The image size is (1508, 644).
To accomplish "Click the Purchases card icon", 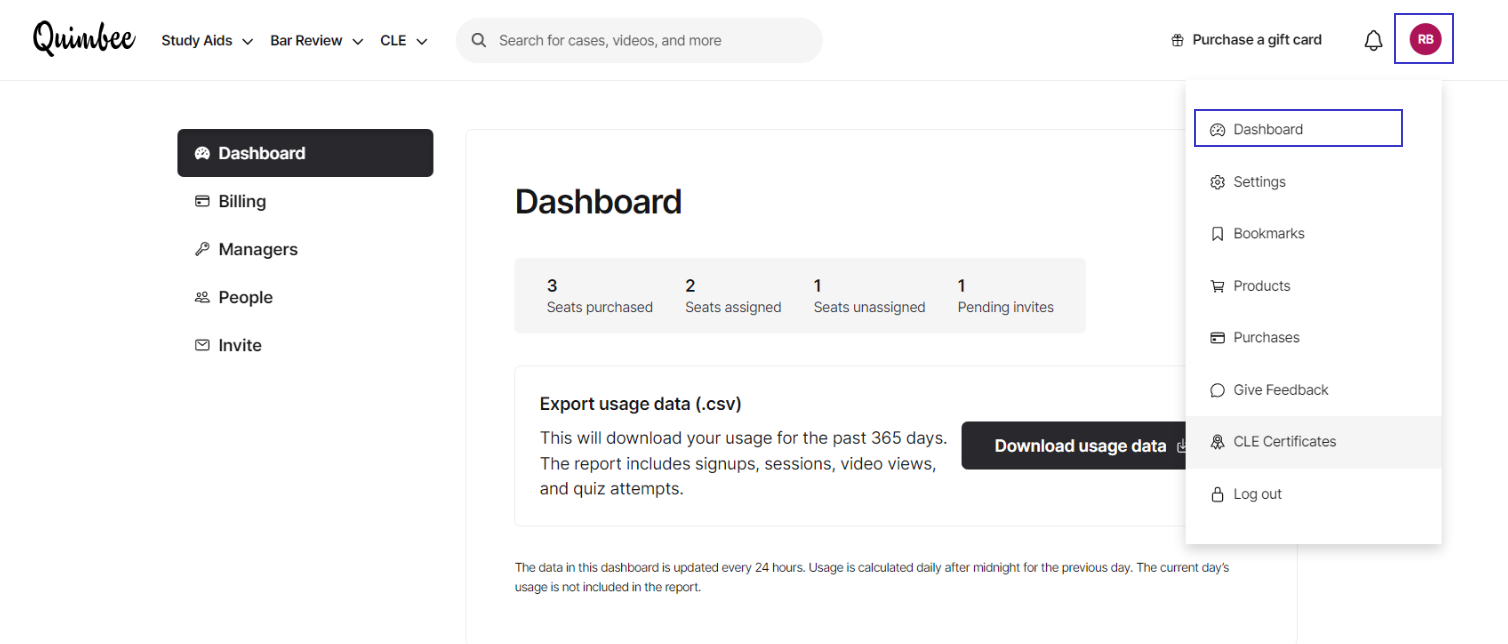I will [x=1217, y=338].
